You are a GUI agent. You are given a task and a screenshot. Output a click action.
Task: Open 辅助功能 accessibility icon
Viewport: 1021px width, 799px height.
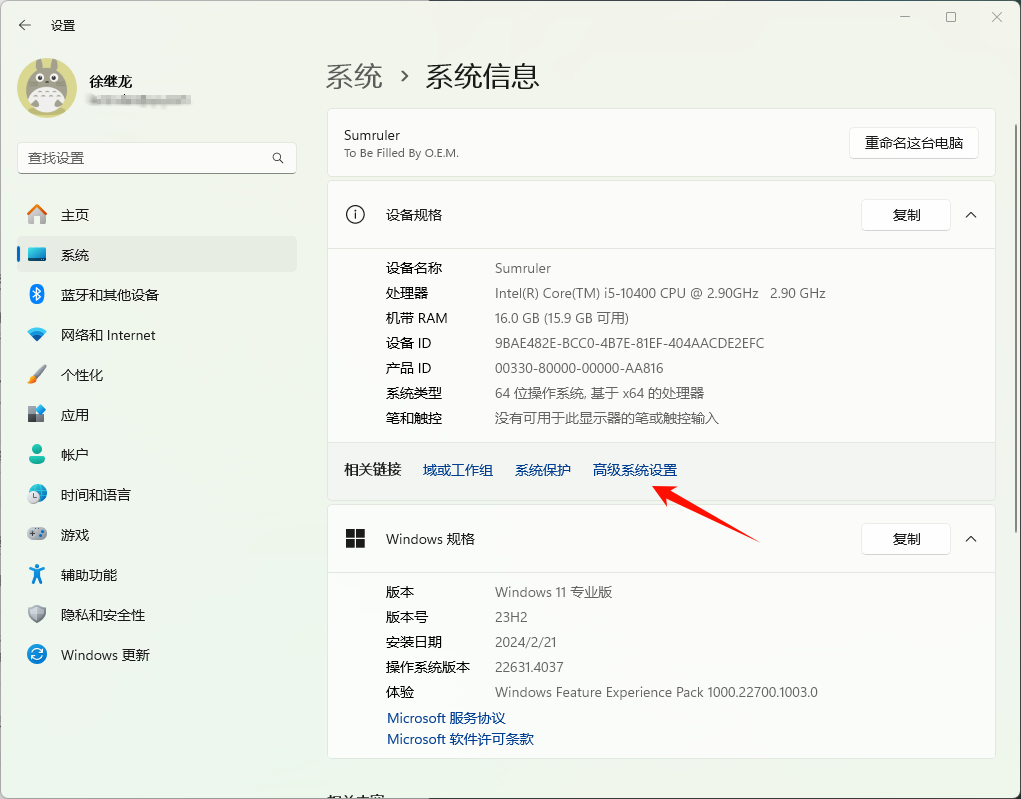click(x=37, y=574)
